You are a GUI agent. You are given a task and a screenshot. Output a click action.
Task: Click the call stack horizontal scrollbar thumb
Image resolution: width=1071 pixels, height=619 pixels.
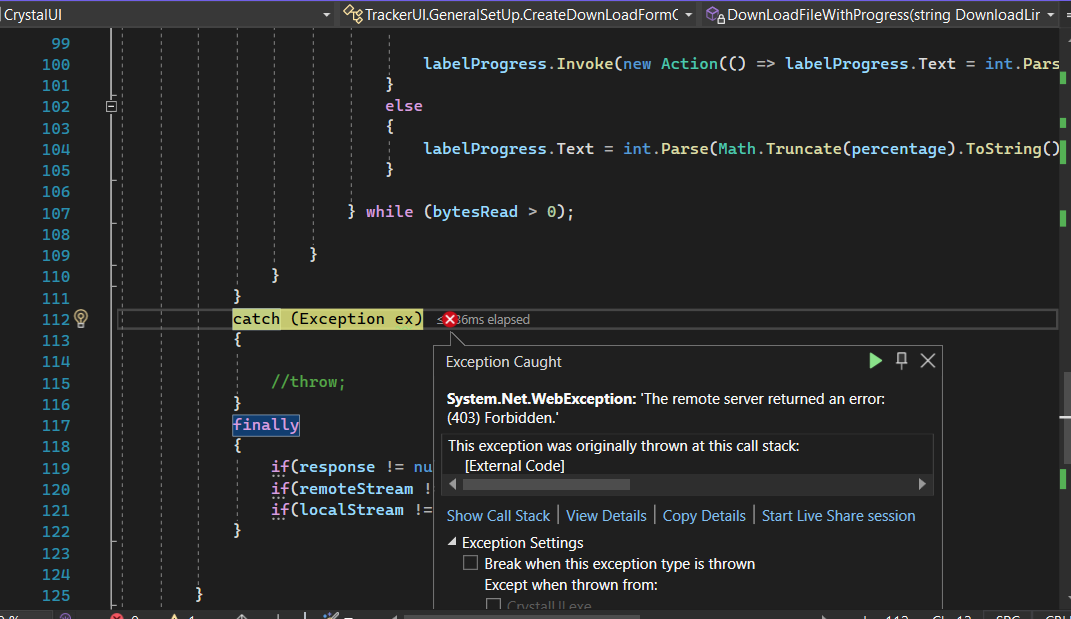pos(546,484)
